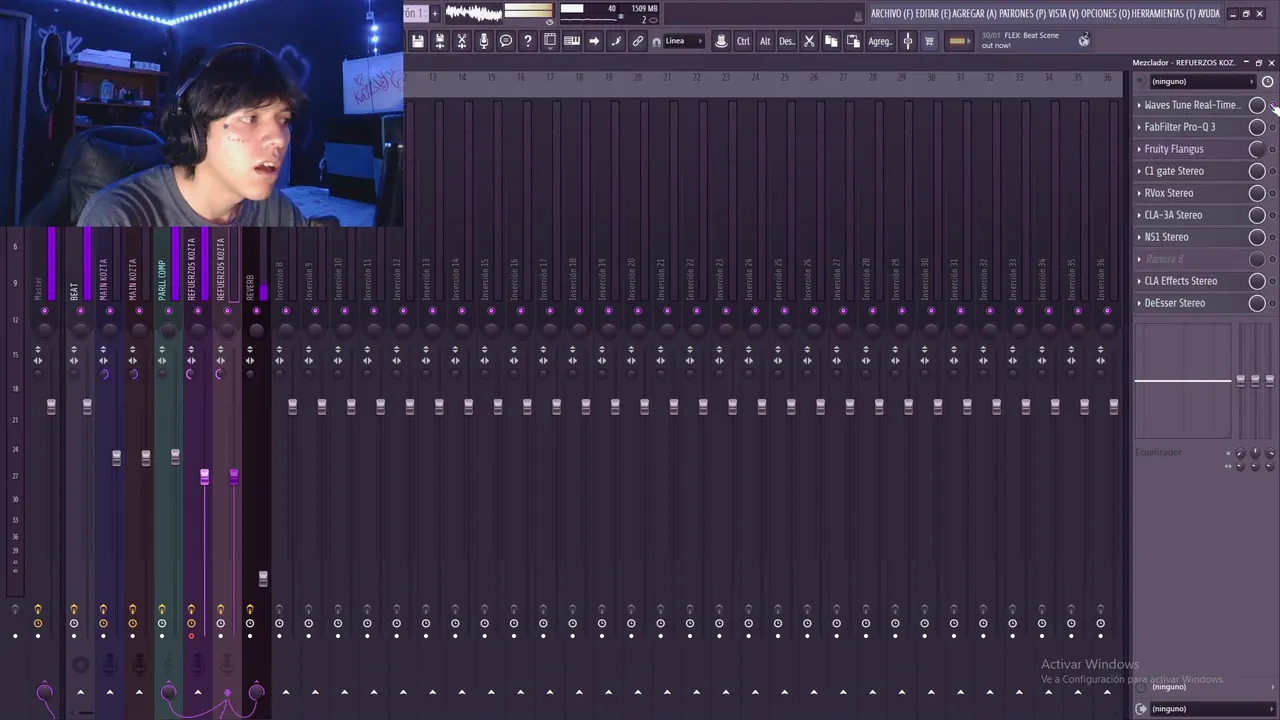Click the plug-in picker window icon
The image size is (1280, 720).
tap(550, 41)
